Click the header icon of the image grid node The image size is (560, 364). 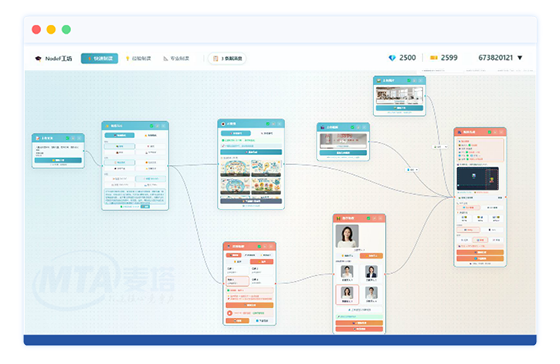click(x=223, y=124)
